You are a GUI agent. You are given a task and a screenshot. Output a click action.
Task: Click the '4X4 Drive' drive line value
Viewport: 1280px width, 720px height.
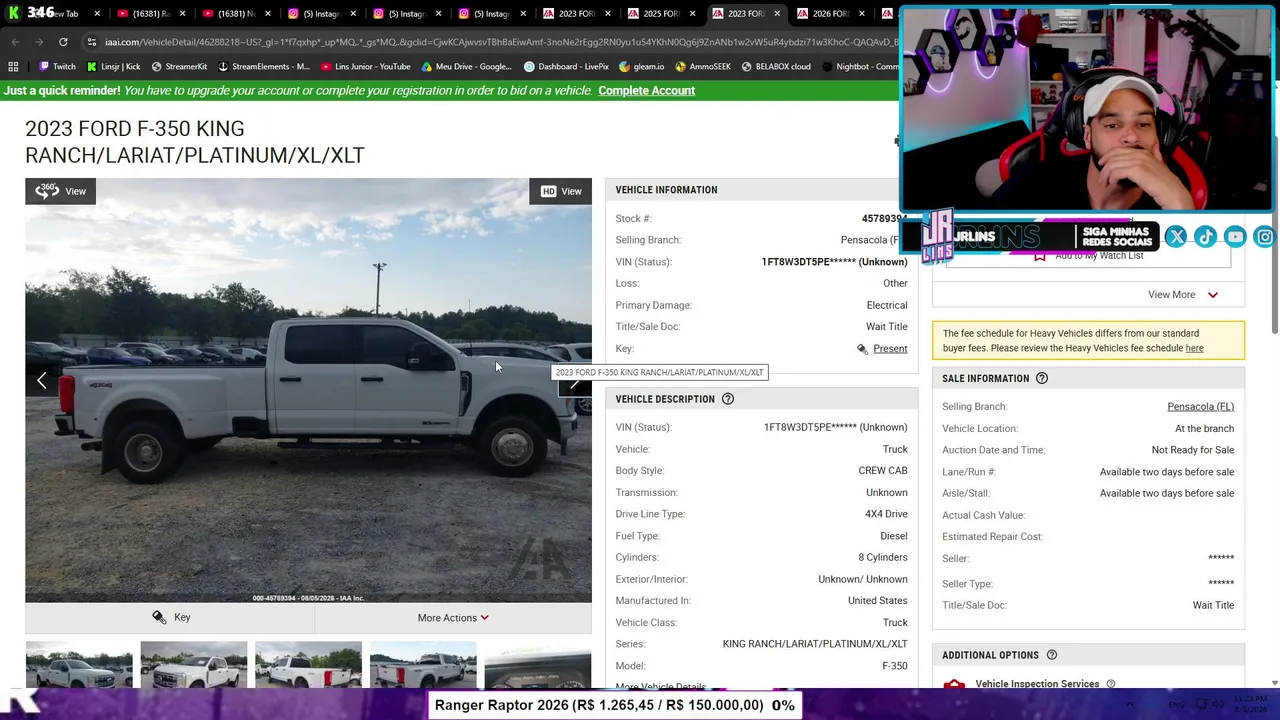click(x=886, y=514)
